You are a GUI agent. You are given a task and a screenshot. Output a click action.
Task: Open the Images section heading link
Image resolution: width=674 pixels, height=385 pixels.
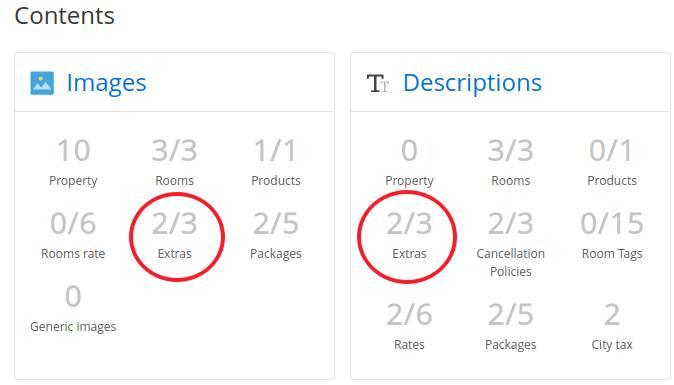[x=106, y=83]
